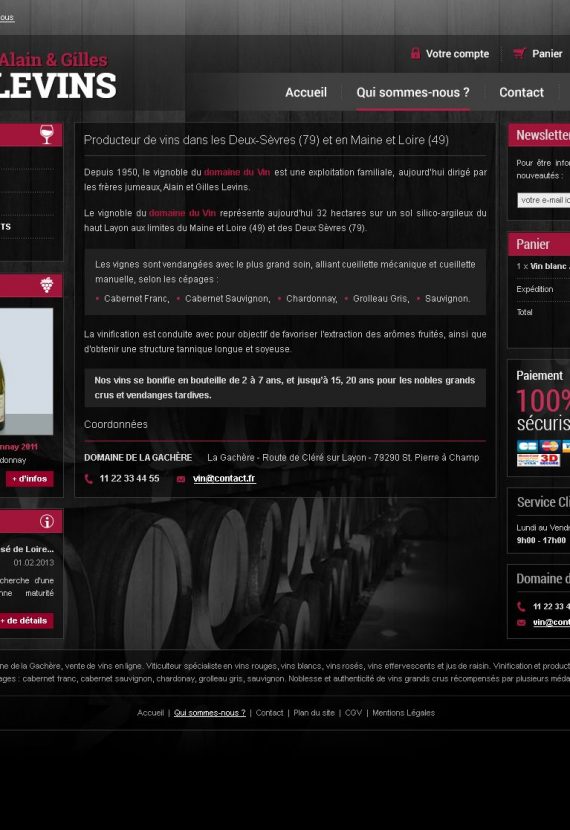570x830 pixels.
Task: Go to the Contact menu item
Action: pyautogui.click(x=521, y=92)
